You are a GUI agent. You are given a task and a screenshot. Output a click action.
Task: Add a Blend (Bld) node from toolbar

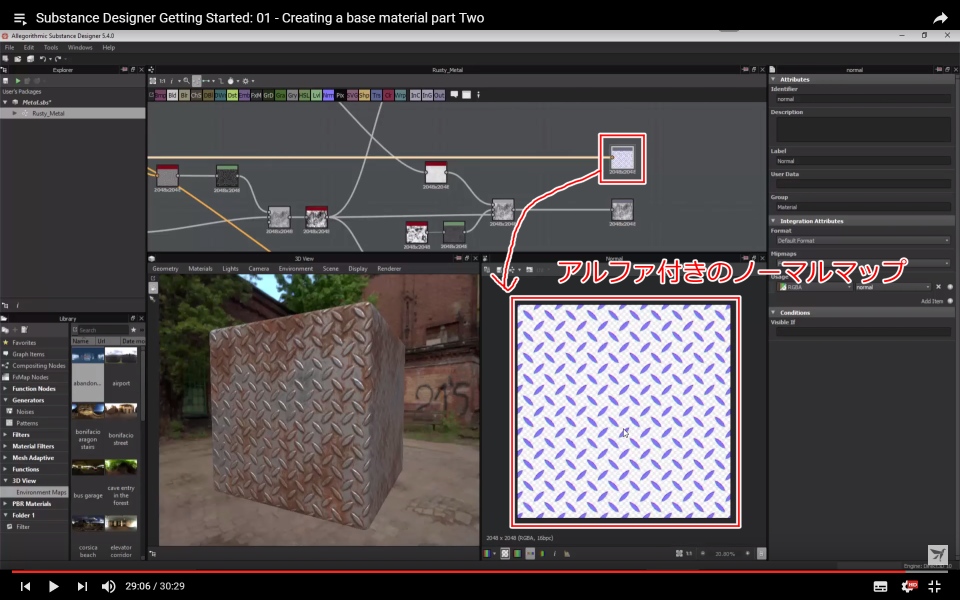point(172,96)
